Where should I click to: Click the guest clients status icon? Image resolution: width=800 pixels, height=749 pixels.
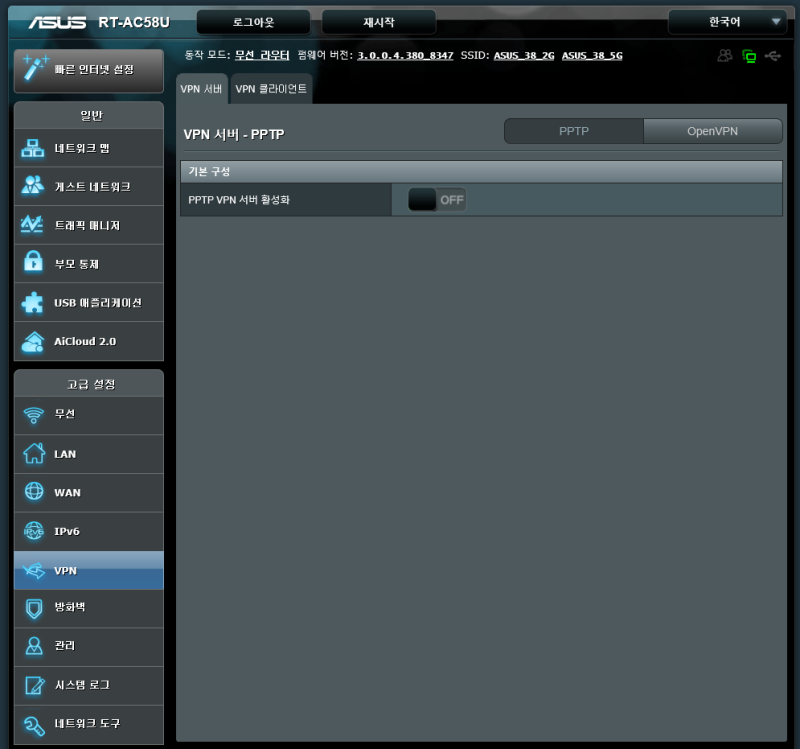[724, 55]
